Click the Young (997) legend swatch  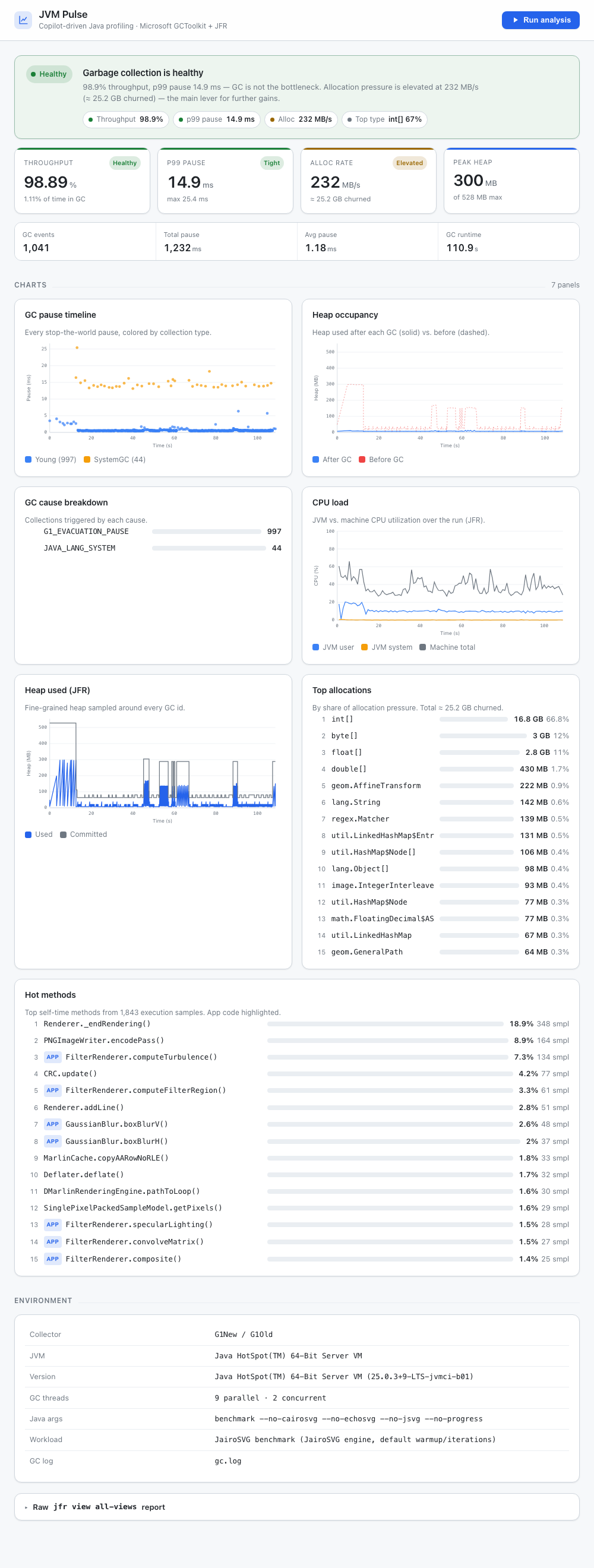tap(28, 460)
